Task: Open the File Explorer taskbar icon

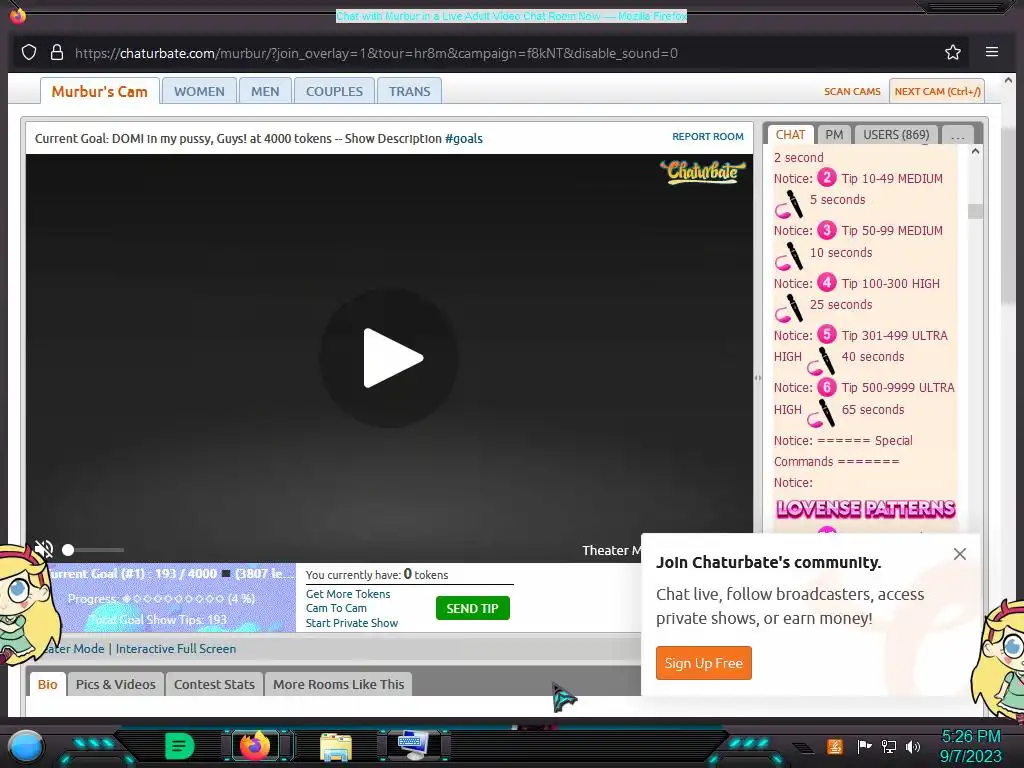Action: point(336,746)
